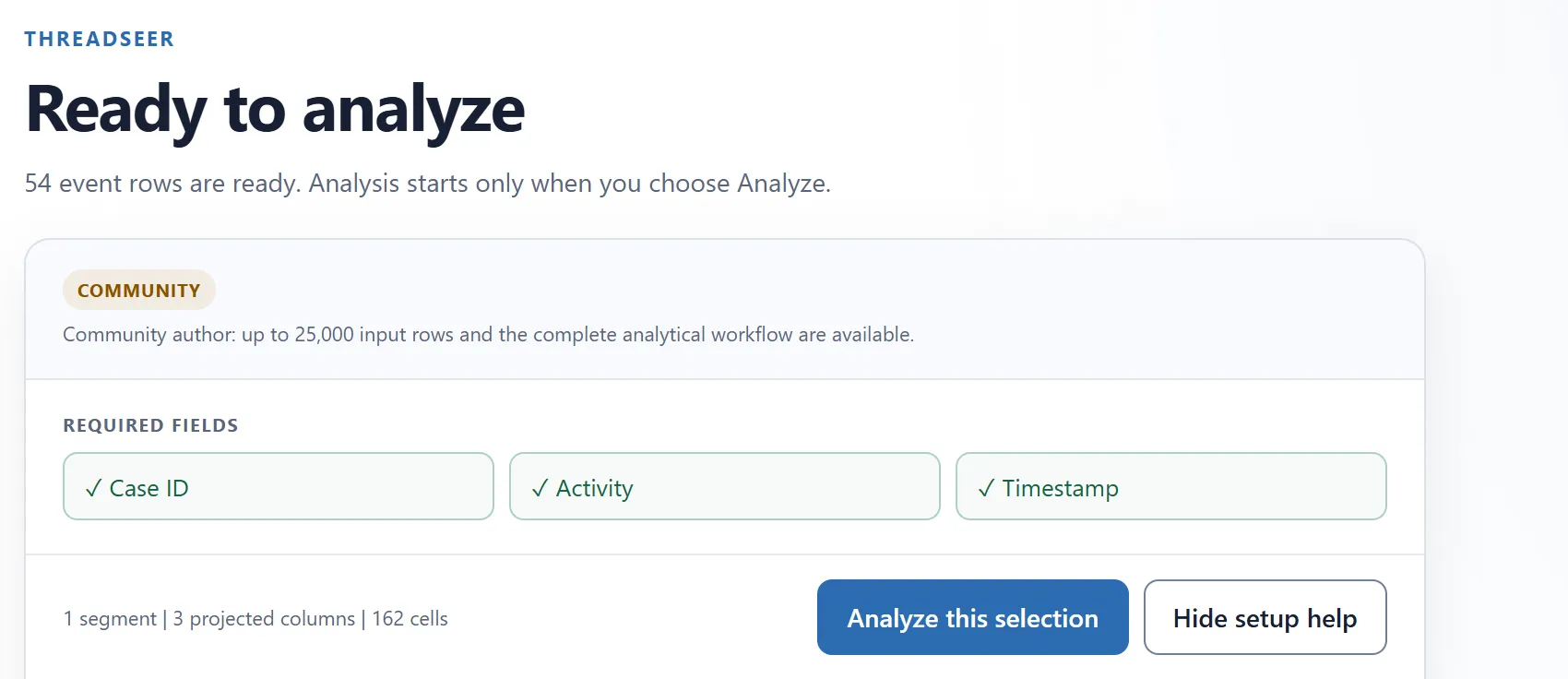
Task: Click the Analyze this selection button
Action: [x=972, y=617]
